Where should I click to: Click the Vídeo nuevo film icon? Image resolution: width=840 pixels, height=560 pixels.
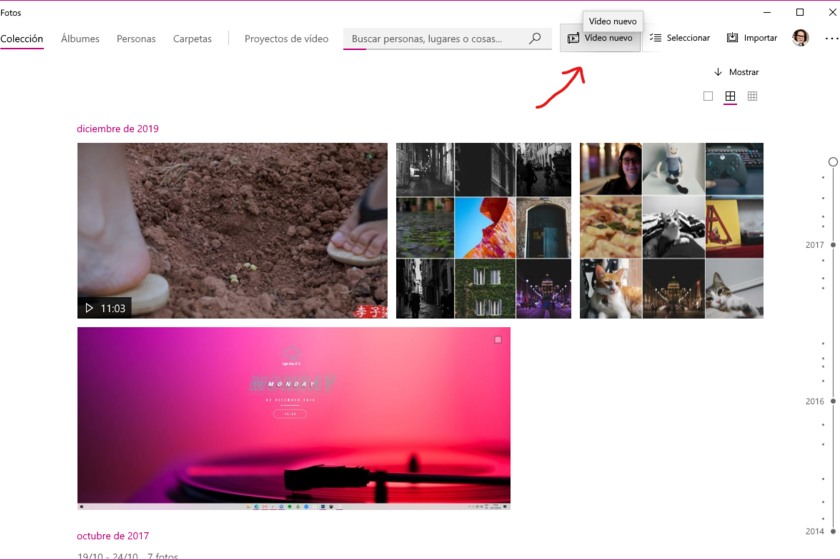click(573, 38)
